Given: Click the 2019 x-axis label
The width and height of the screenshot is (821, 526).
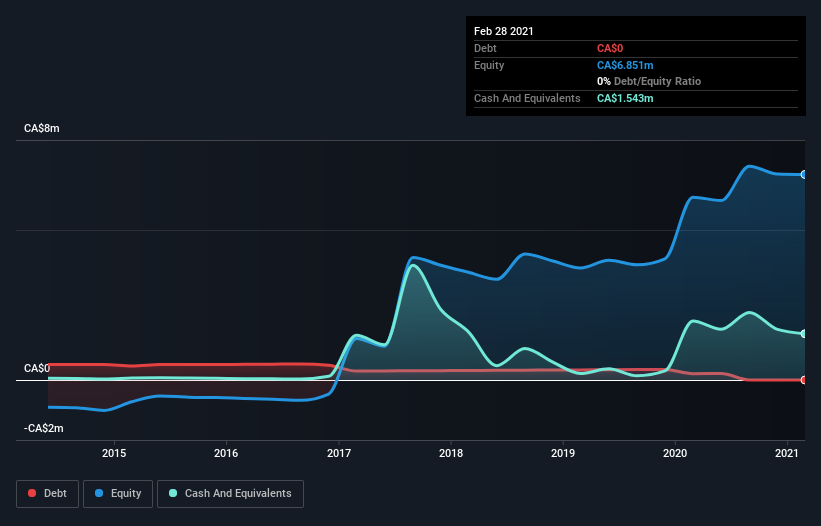Looking at the screenshot, I should pyautogui.click(x=563, y=453).
